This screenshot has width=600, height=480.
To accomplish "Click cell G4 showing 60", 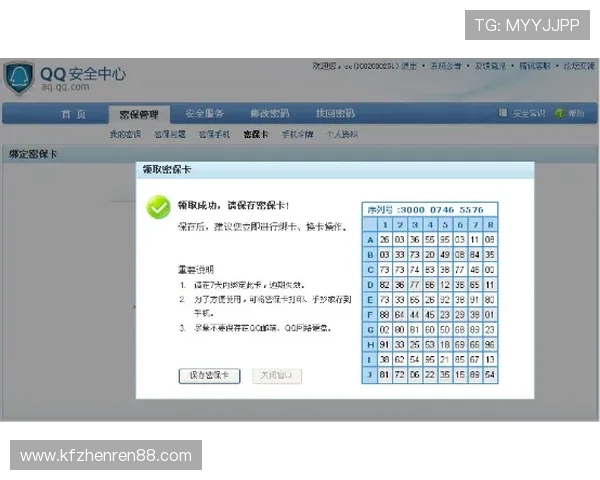I will 430,330.
